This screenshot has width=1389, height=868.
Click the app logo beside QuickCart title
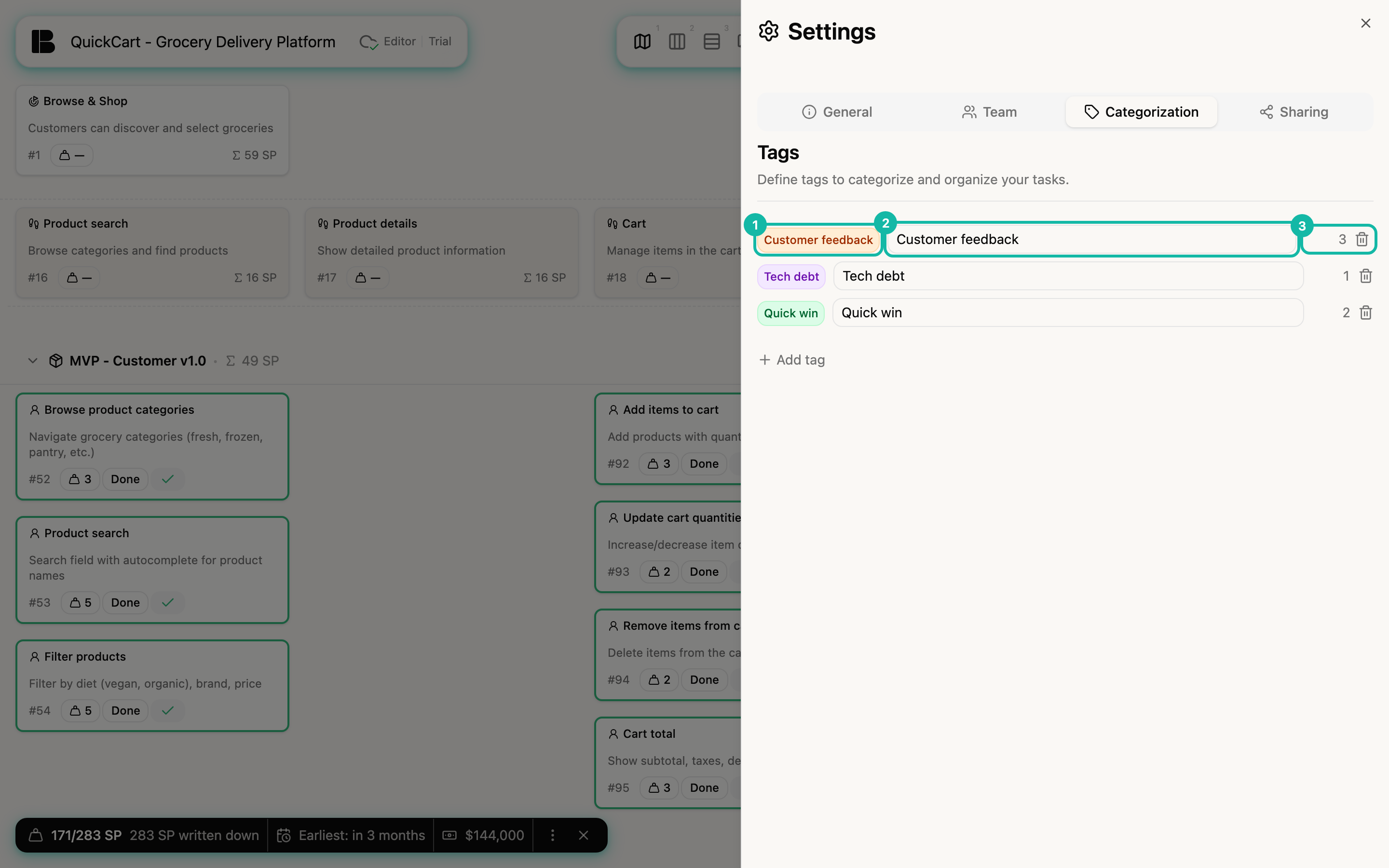coord(43,41)
